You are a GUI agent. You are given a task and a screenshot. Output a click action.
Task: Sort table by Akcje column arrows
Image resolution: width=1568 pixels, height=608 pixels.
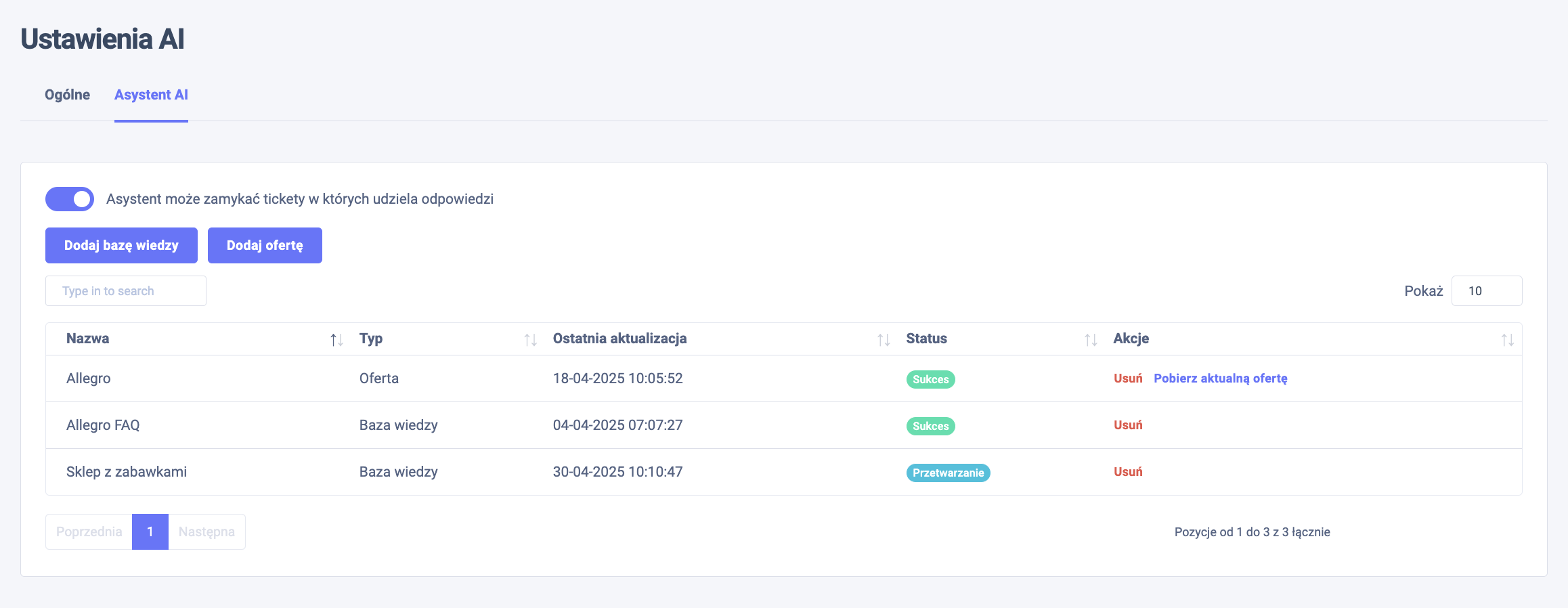tap(1507, 340)
